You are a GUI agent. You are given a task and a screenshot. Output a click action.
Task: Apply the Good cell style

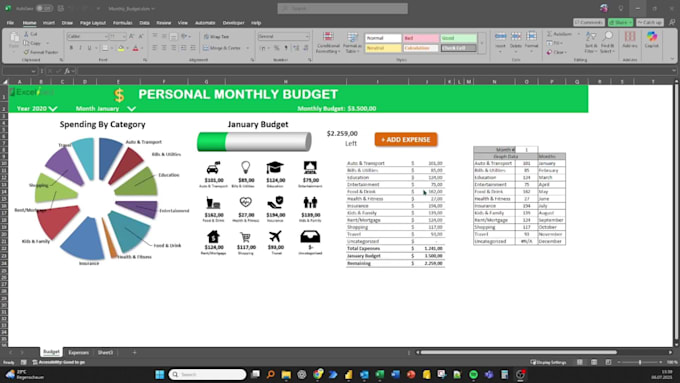[458, 38]
